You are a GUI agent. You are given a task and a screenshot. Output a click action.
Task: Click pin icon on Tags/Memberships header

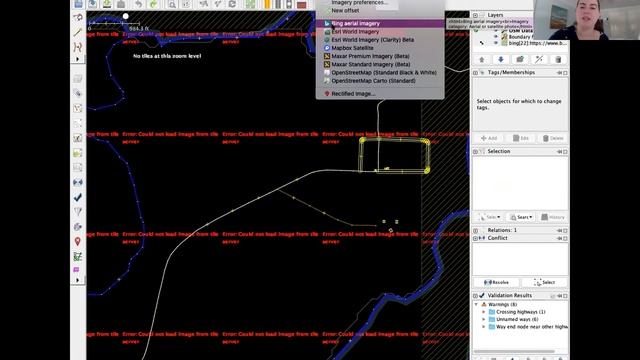pyautogui.click(x=560, y=73)
